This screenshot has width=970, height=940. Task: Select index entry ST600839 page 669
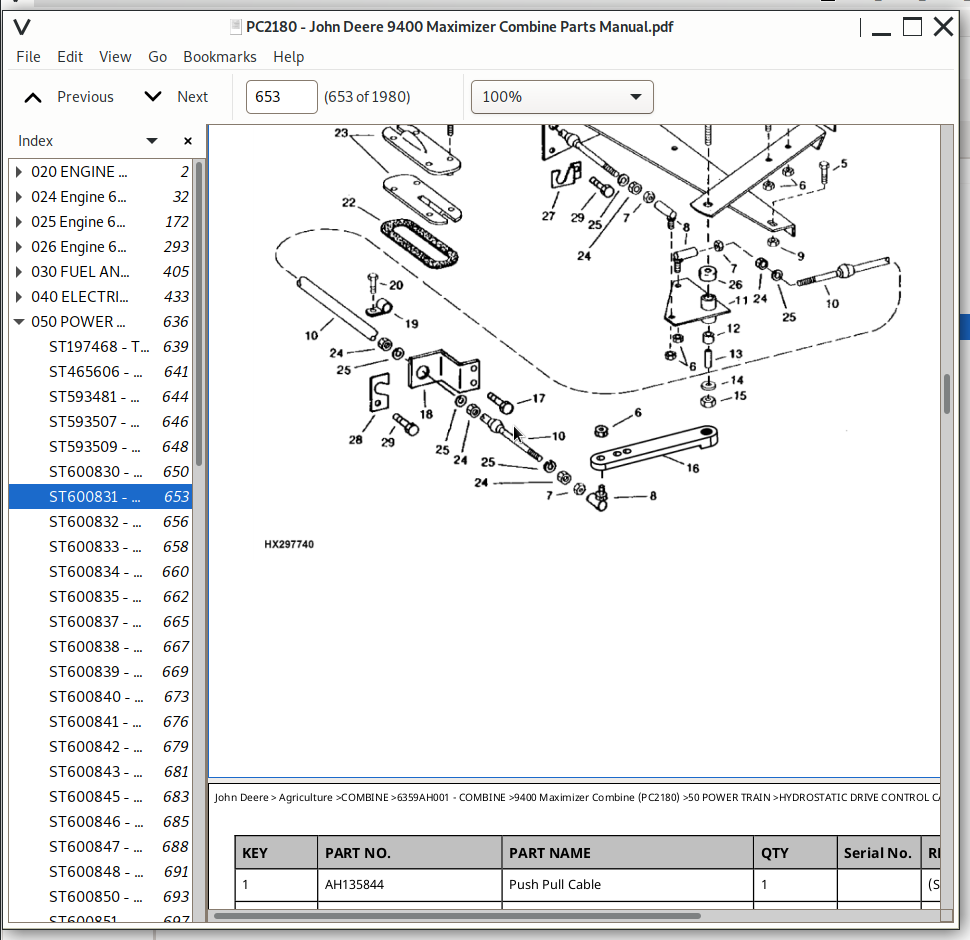(x=100, y=672)
